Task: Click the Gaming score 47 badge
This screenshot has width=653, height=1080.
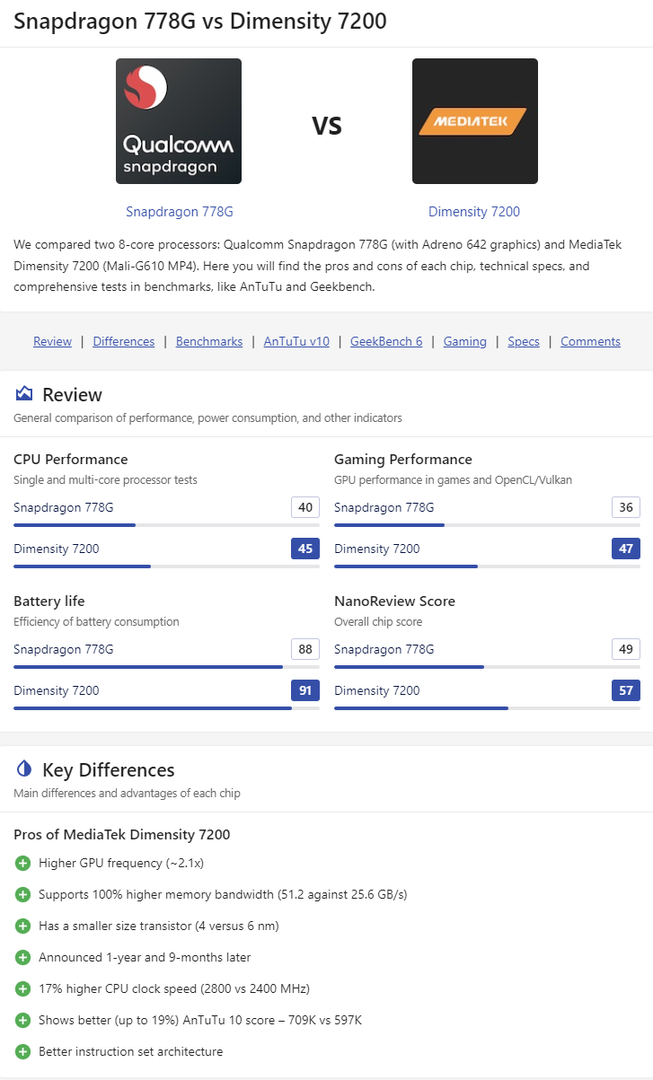Action: coord(626,549)
